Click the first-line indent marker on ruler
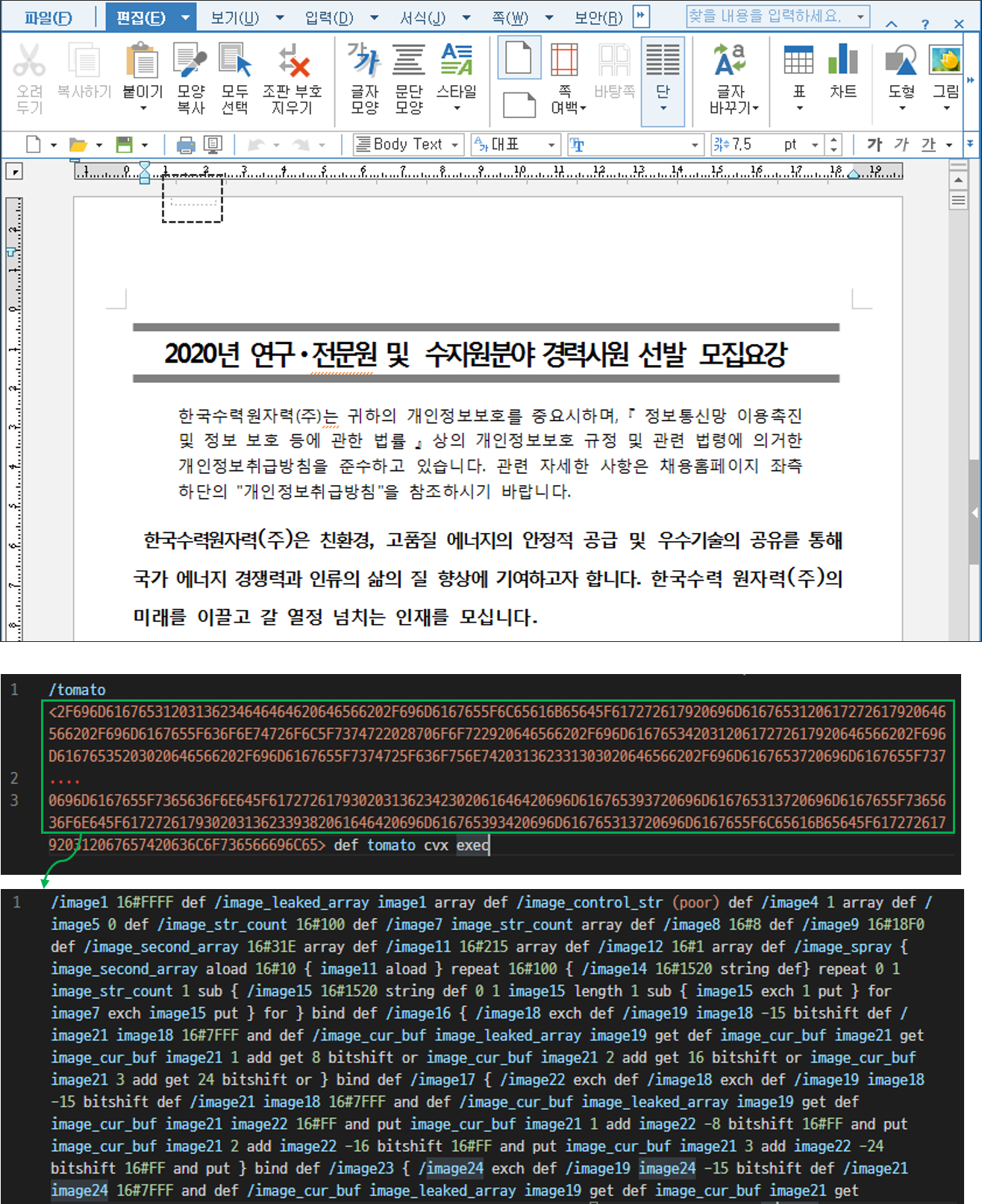 145,167
